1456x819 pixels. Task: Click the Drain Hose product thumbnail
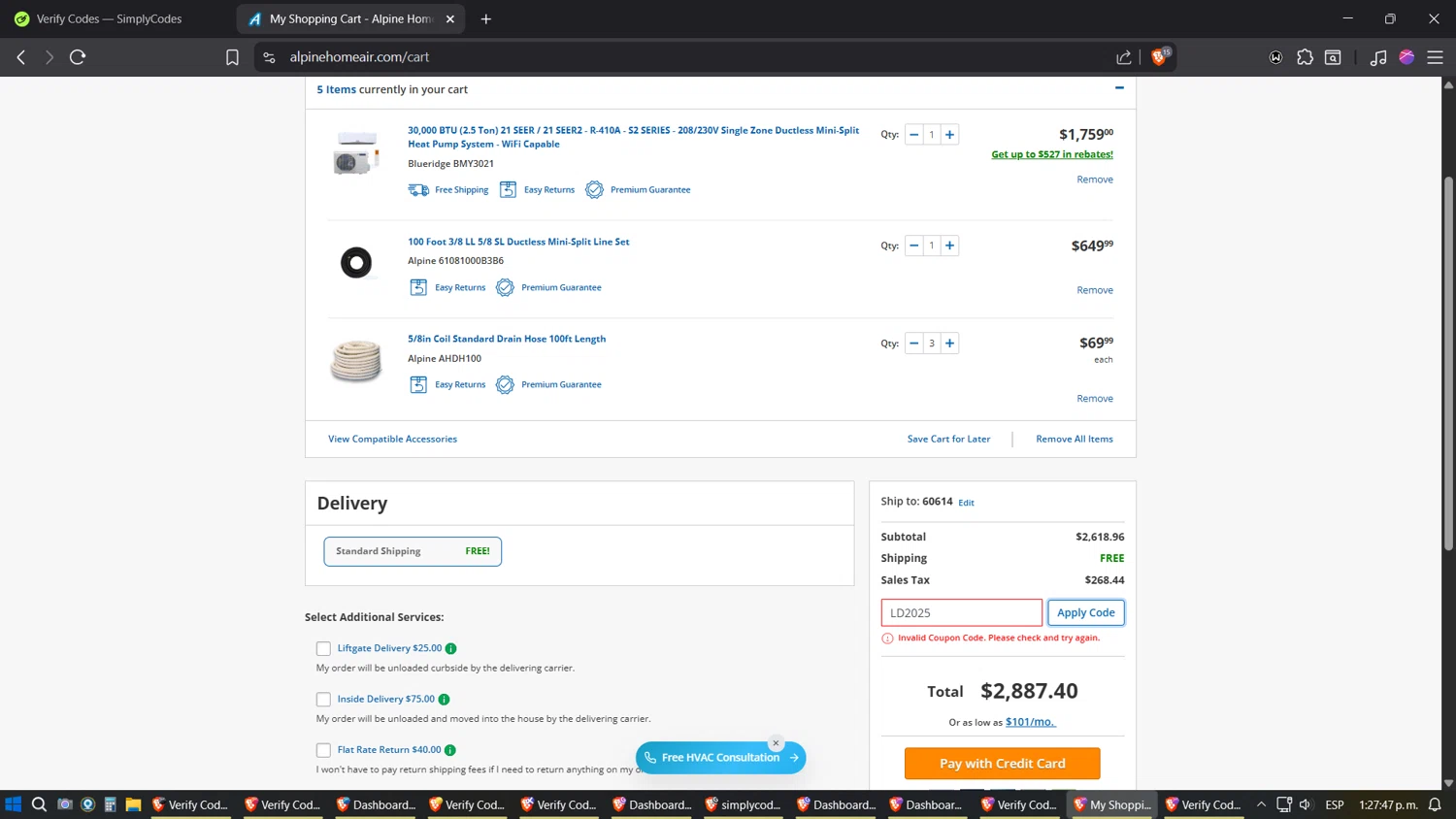tap(356, 361)
